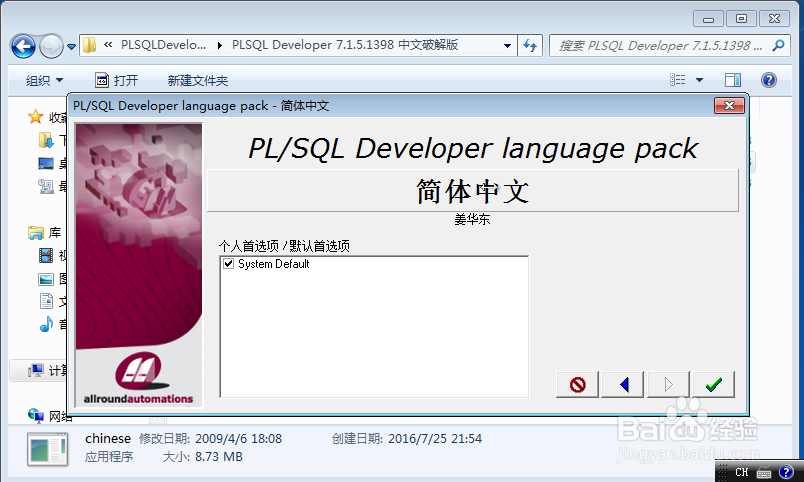Select Desktop icon in sidebar
804x482 pixels.
click(46, 164)
